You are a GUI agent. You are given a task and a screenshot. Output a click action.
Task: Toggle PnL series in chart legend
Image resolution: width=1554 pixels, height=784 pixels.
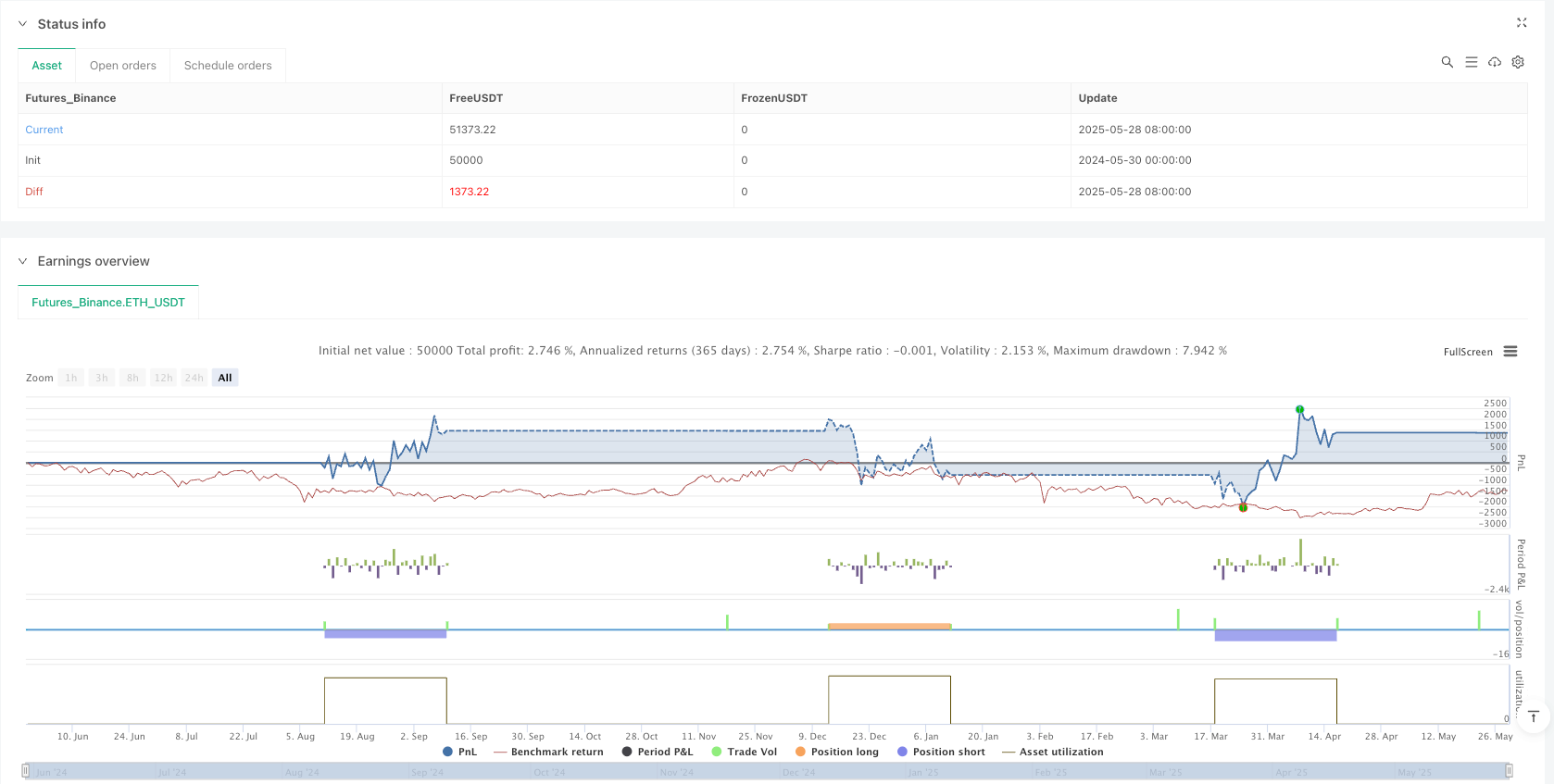(460, 752)
